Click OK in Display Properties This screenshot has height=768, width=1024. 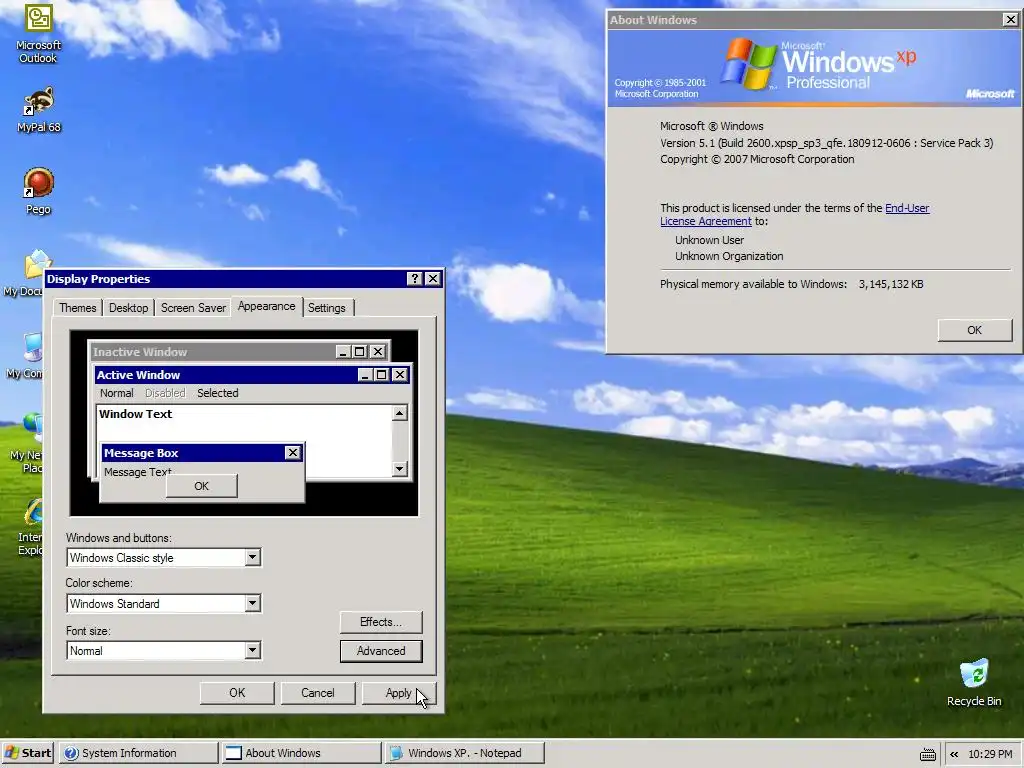[x=237, y=693]
